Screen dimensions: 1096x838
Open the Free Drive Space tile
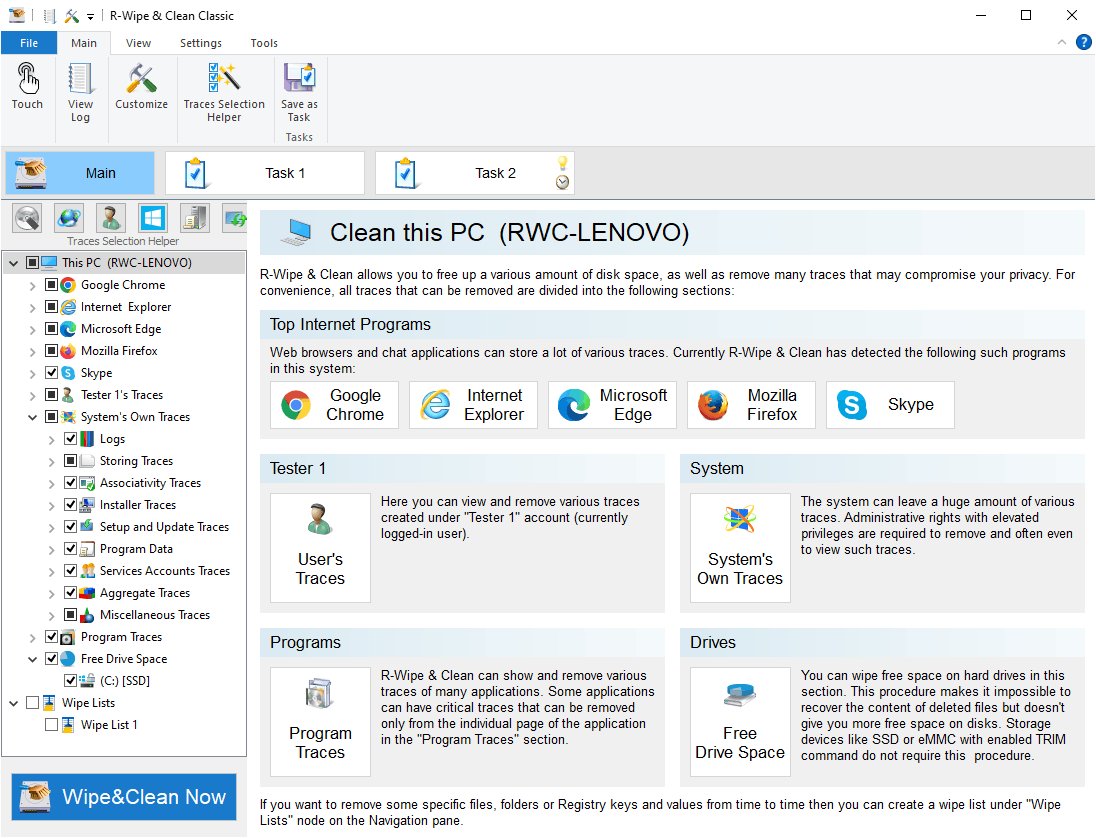coord(740,722)
